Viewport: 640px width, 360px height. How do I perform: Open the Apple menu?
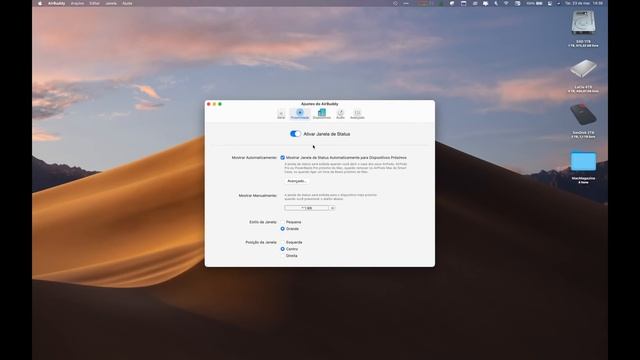(x=40, y=3)
